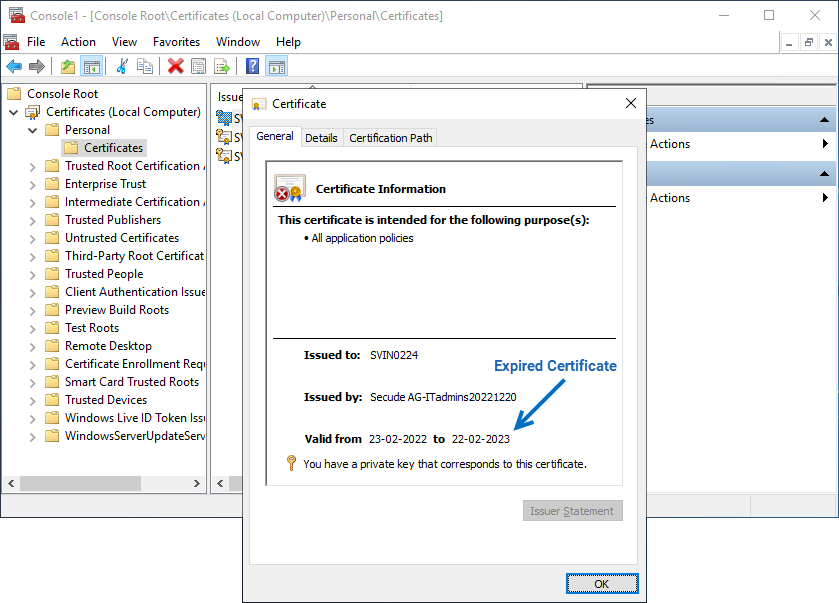Expand the Remote Desktop folder
Viewport: 839px width, 603px height.
pyautogui.click(x=33, y=346)
